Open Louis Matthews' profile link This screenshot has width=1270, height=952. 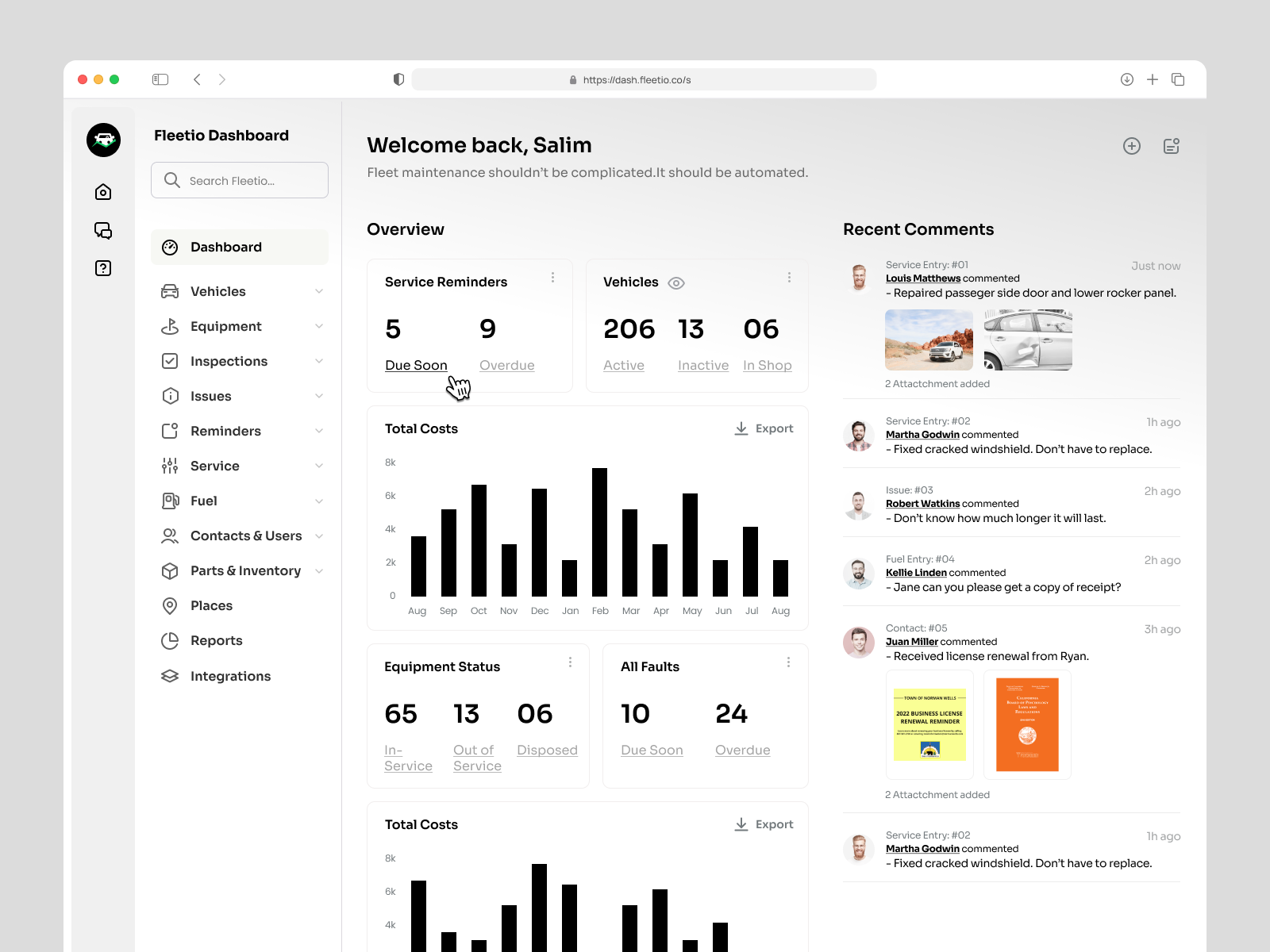922,278
